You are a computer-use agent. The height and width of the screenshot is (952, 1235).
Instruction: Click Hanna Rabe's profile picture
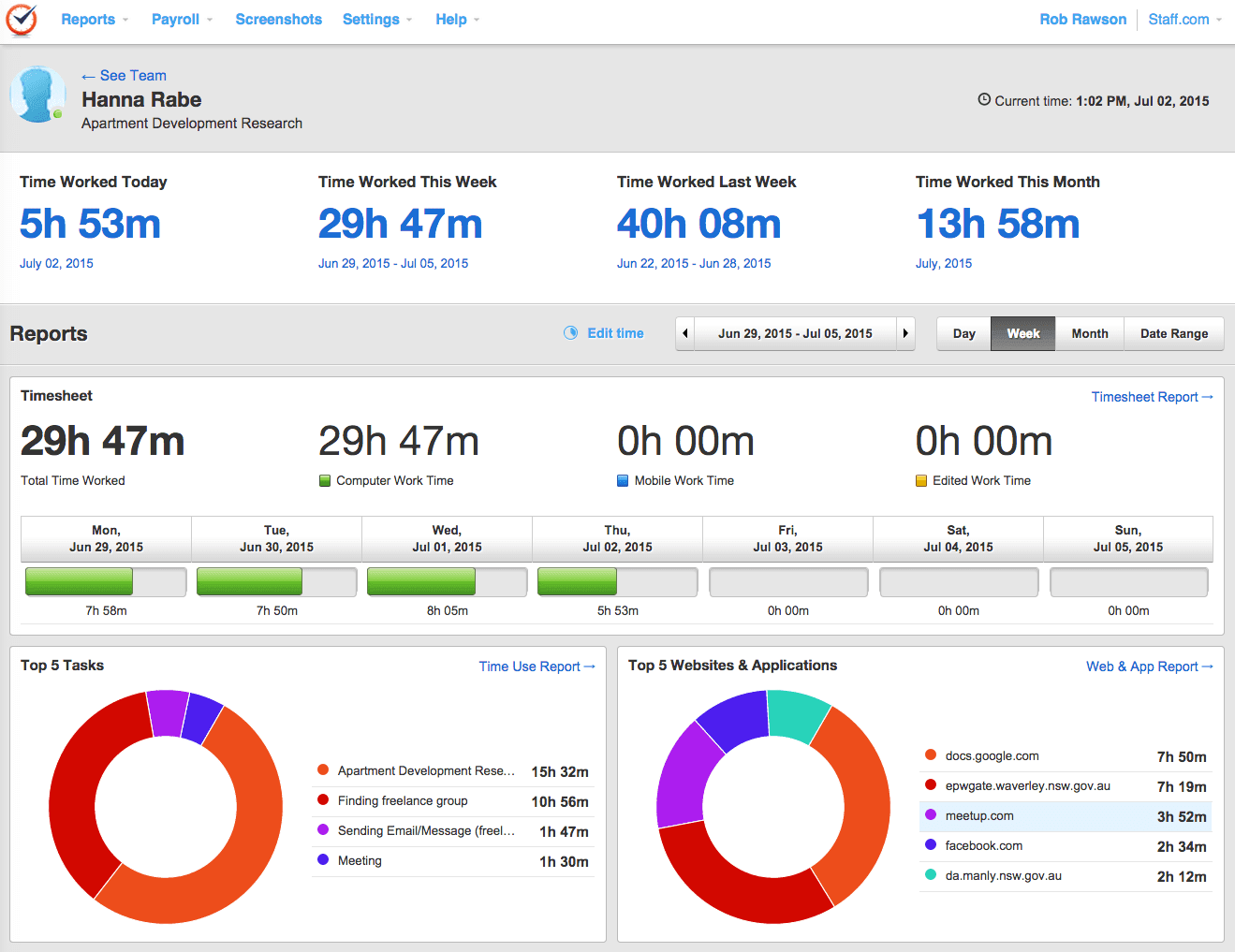[37, 96]
